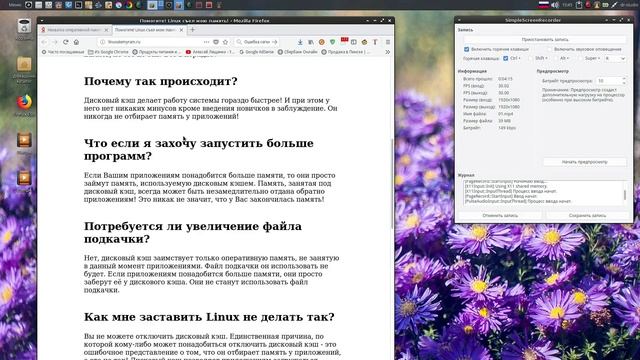Bookmark page with the star icon

225,42
